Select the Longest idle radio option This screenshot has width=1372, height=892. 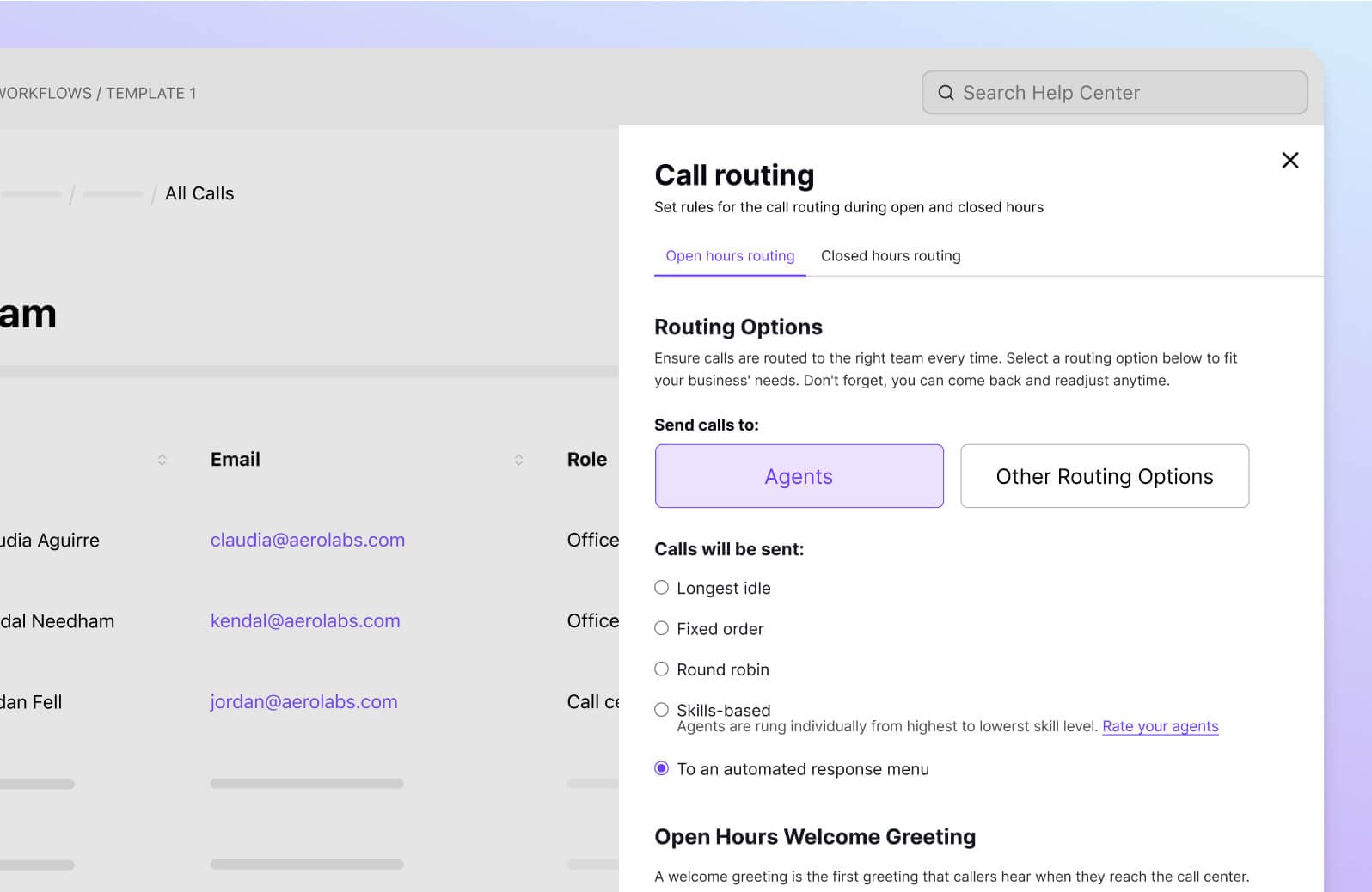661,588
